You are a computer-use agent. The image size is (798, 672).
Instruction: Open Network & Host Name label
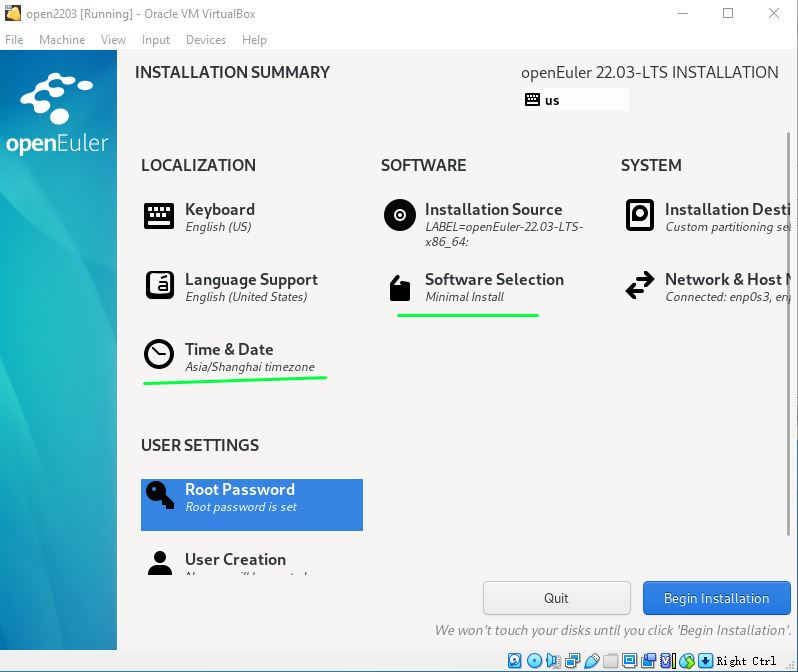(728, 279)
